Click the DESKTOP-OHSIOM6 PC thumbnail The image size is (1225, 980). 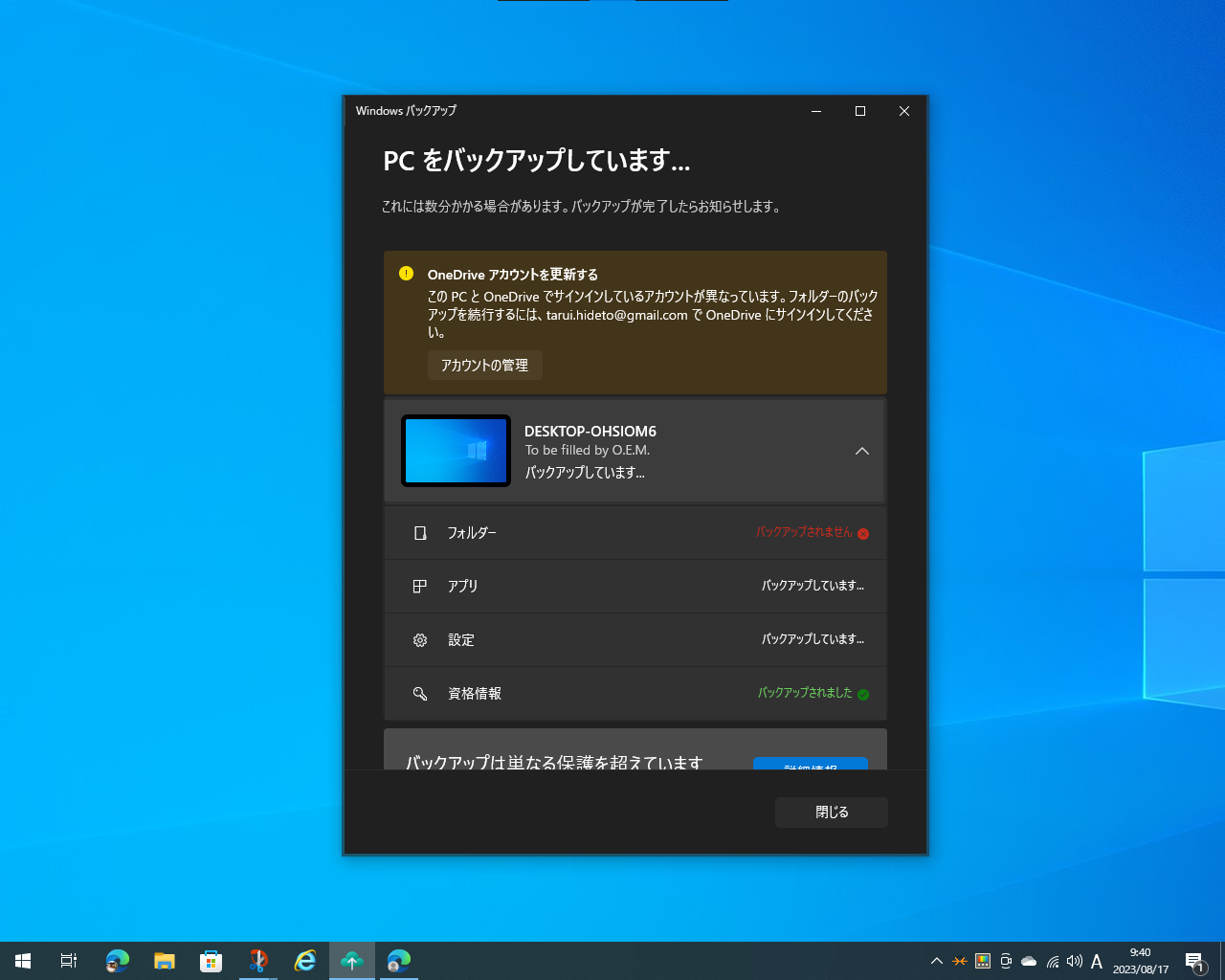(x=456, y=450)
